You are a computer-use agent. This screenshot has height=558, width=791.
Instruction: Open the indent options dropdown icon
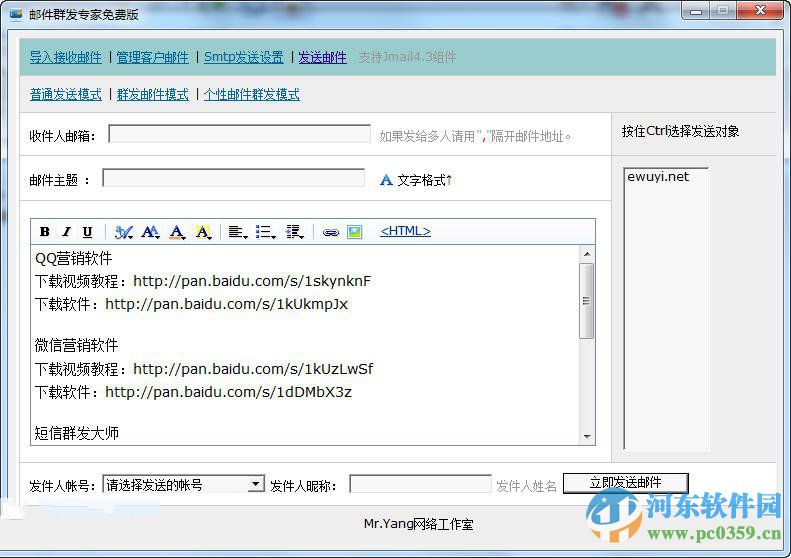coord(294,232)
